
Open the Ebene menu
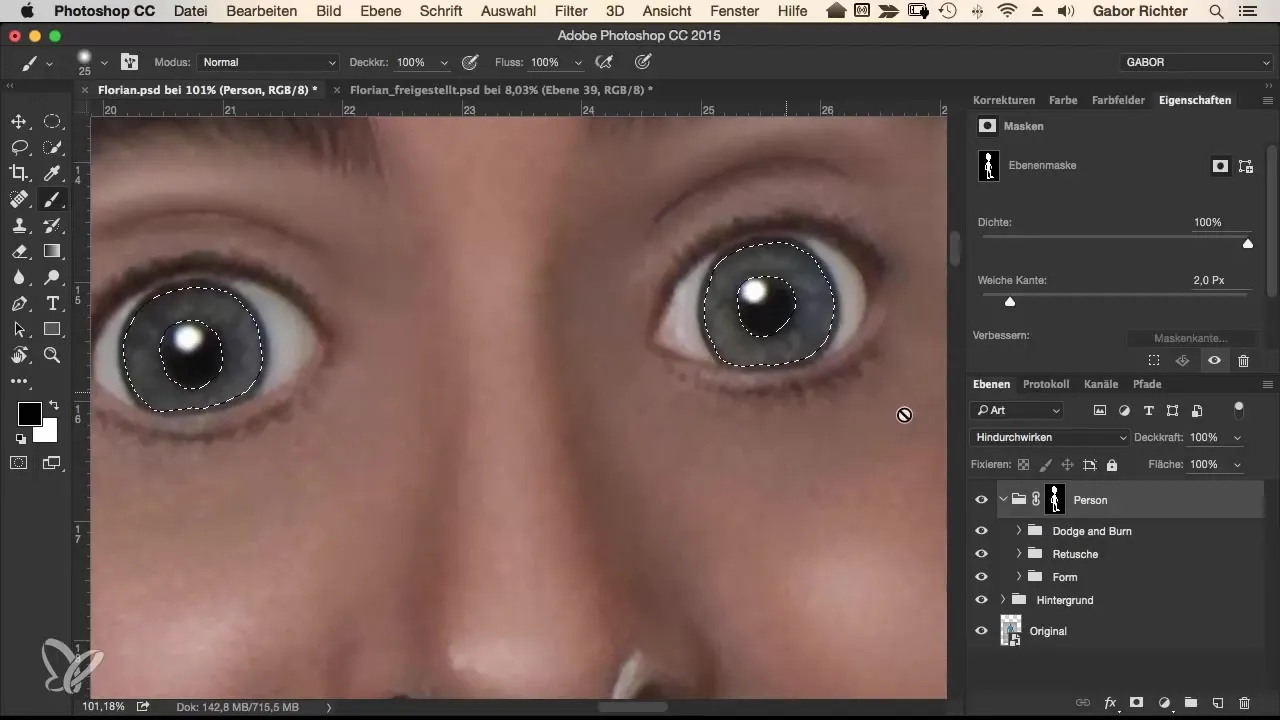[382, 11]
